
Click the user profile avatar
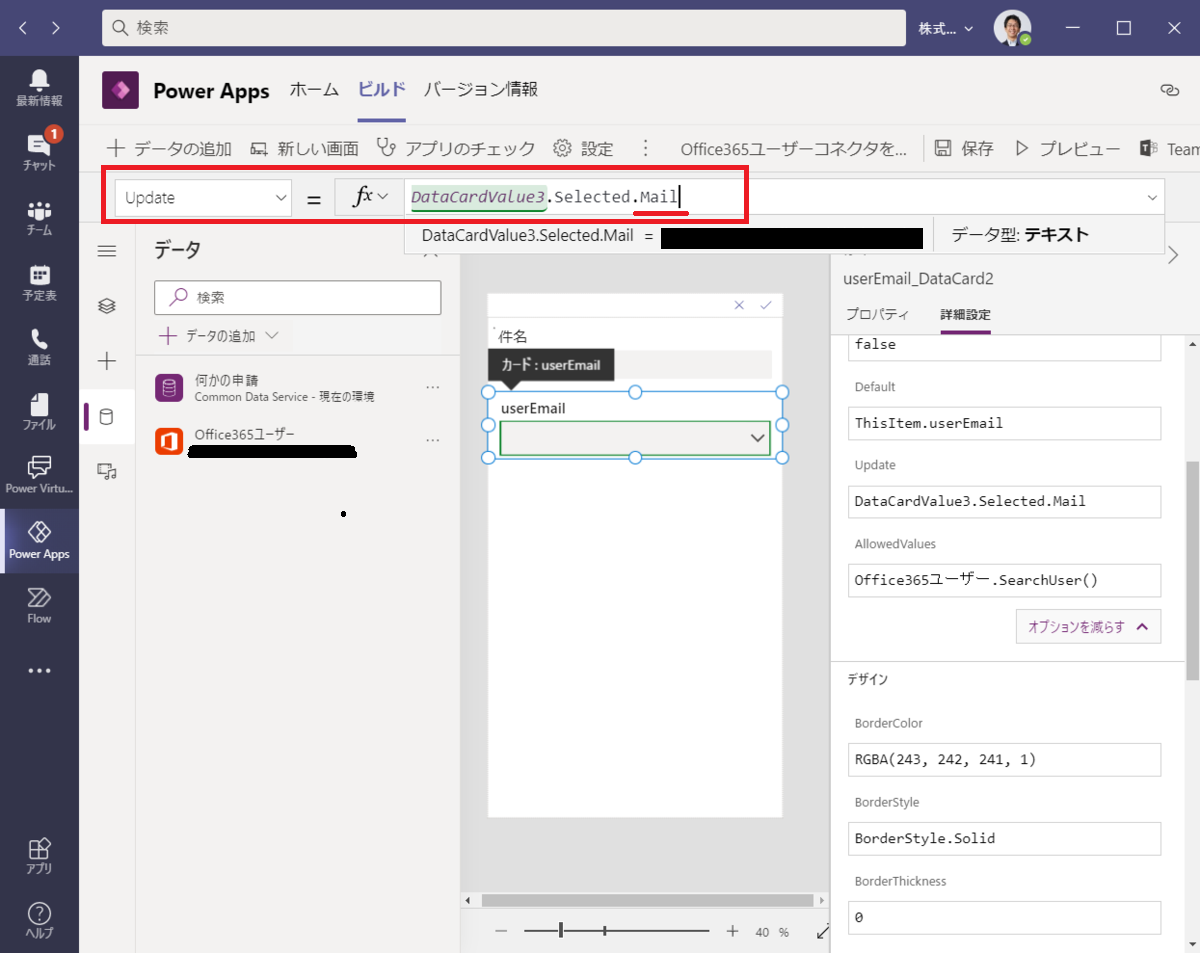pos(1012,28)
